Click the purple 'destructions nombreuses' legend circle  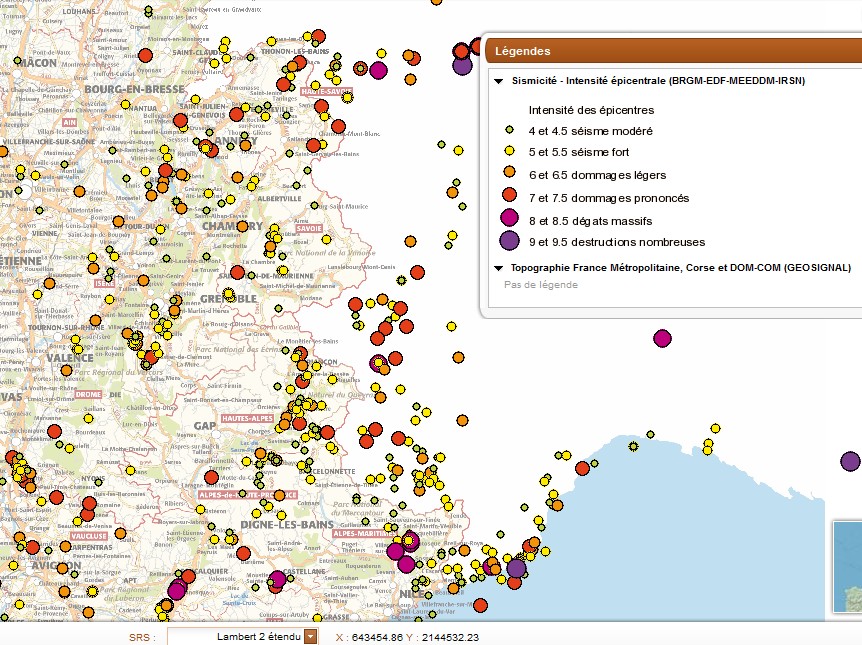coord(509,241)
